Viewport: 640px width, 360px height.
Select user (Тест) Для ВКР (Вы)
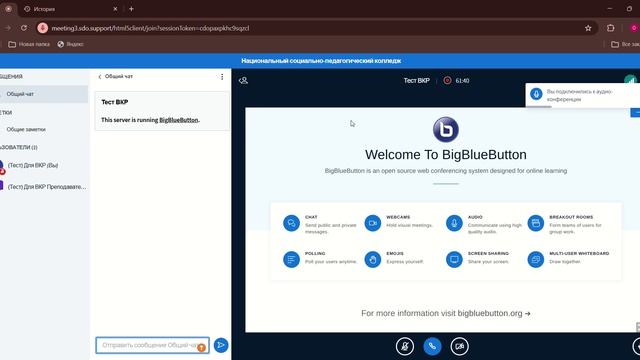pos(33,165)
